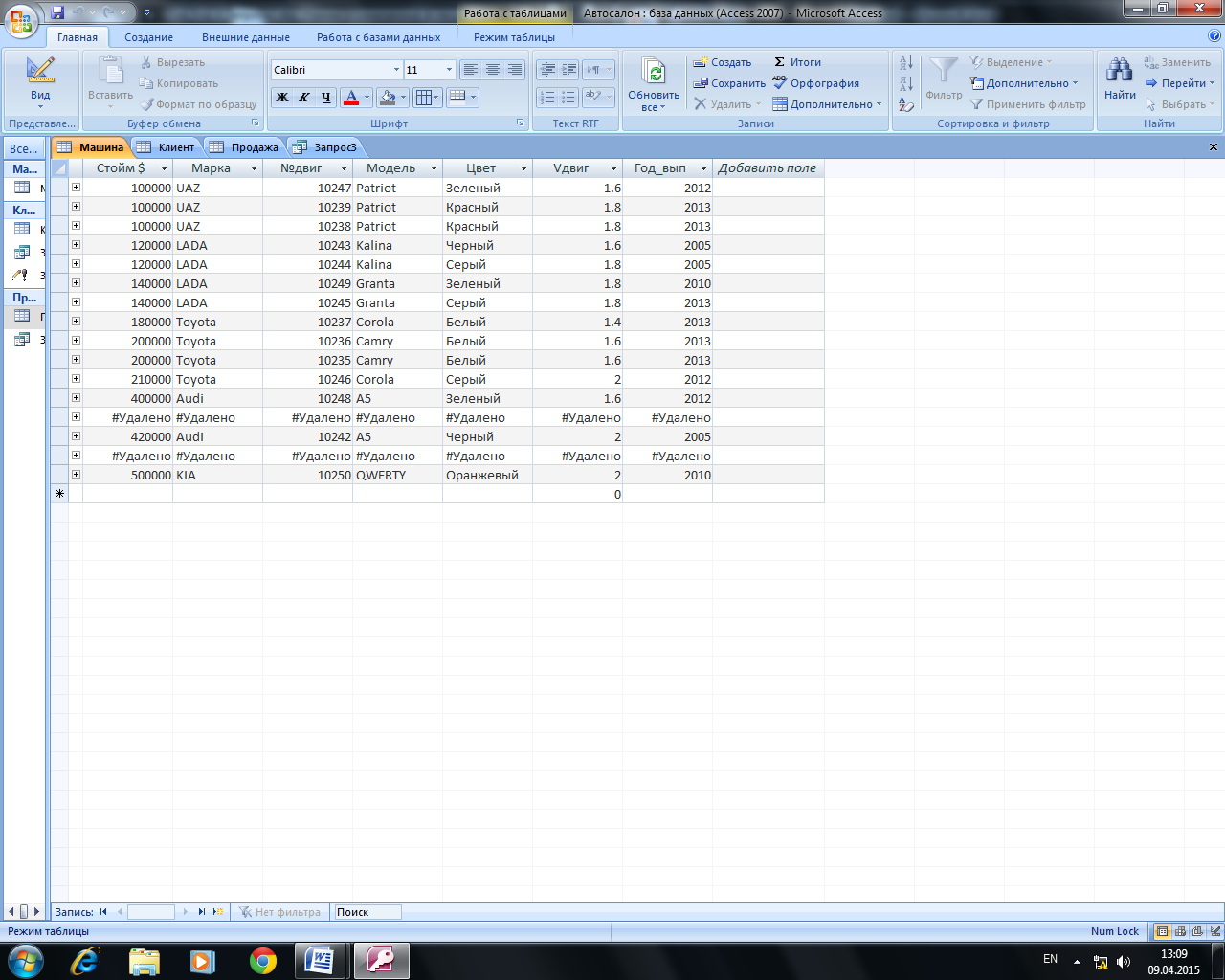Image resolution: width=1225 pixels, height=980 pixels.
Task: Expand row of Toyota Corola 10237
Action: point(76,322)
